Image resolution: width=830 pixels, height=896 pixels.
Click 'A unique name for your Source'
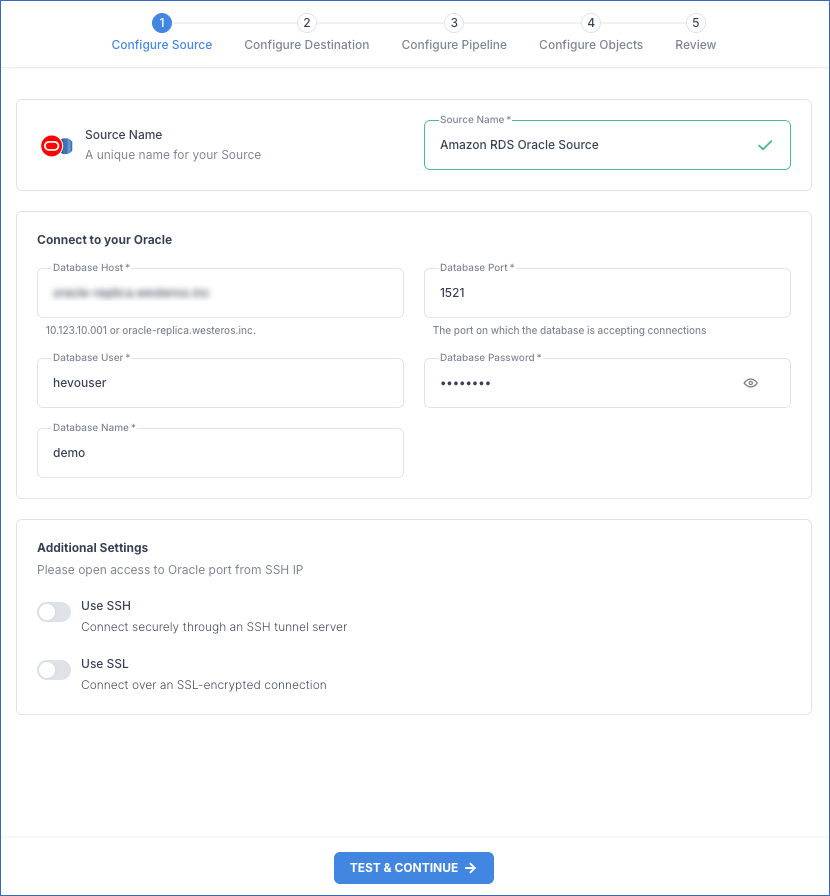[173, 155]
